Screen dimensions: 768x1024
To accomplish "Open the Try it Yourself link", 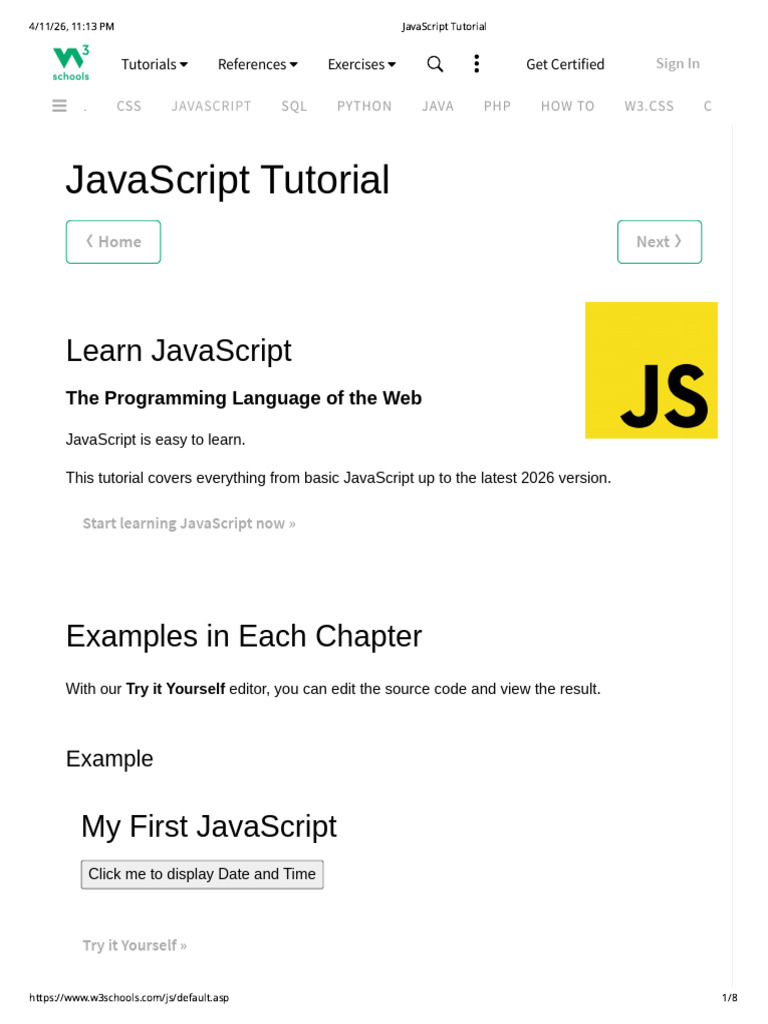I will [x=135, y=945].
